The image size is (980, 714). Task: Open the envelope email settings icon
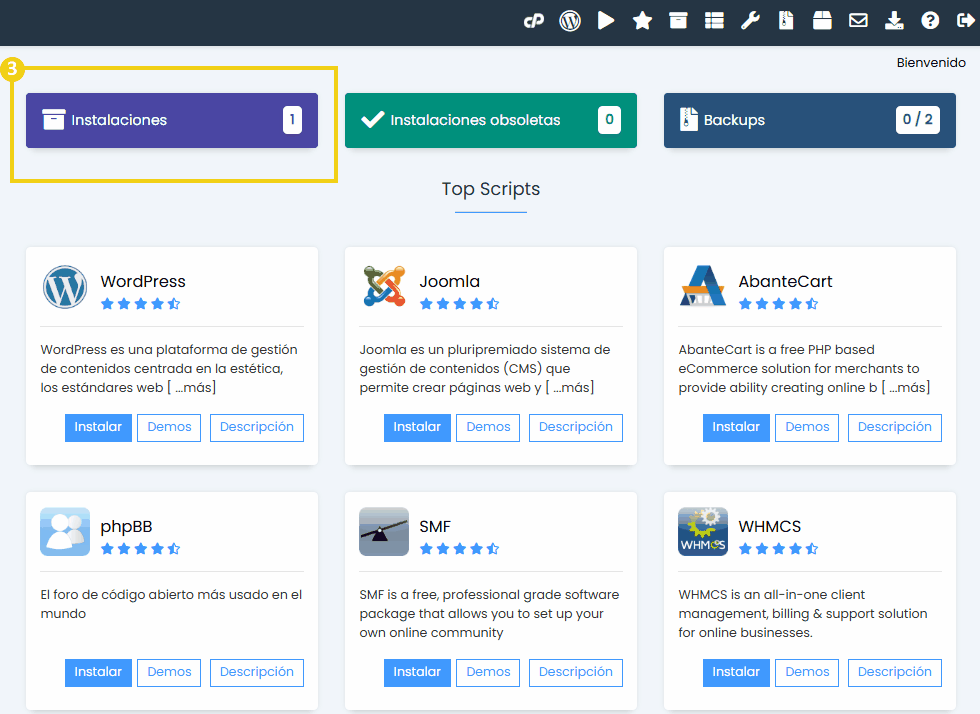858,21
